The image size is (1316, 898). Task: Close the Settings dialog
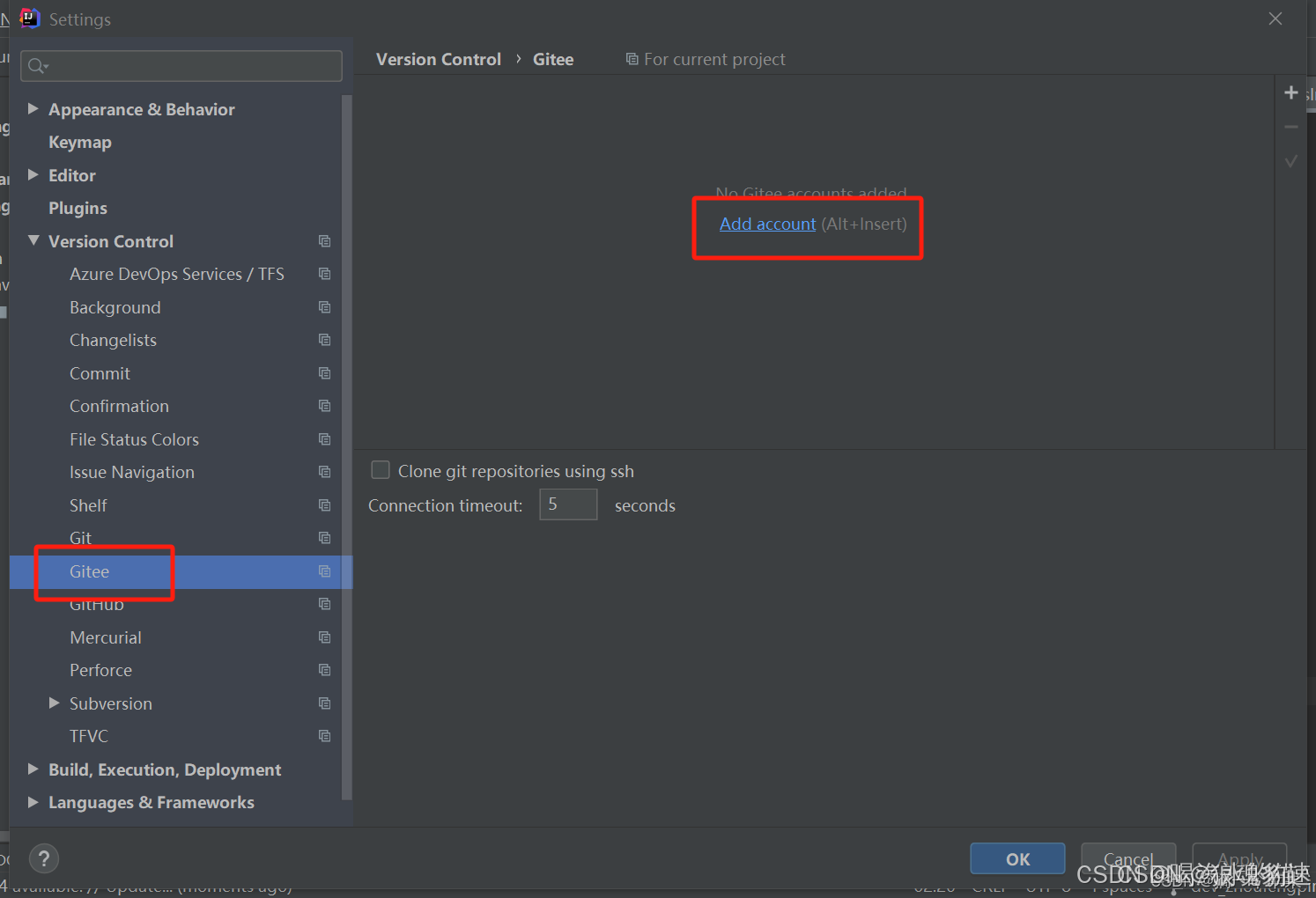[x=1275, y=18]
